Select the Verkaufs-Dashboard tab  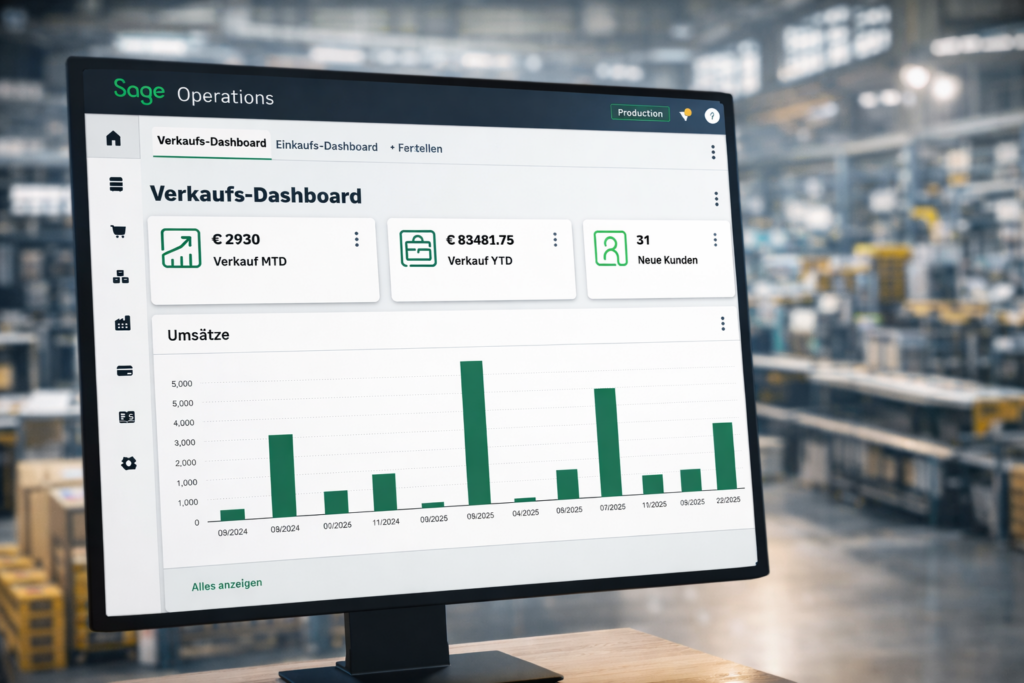[x=211, y=143]
